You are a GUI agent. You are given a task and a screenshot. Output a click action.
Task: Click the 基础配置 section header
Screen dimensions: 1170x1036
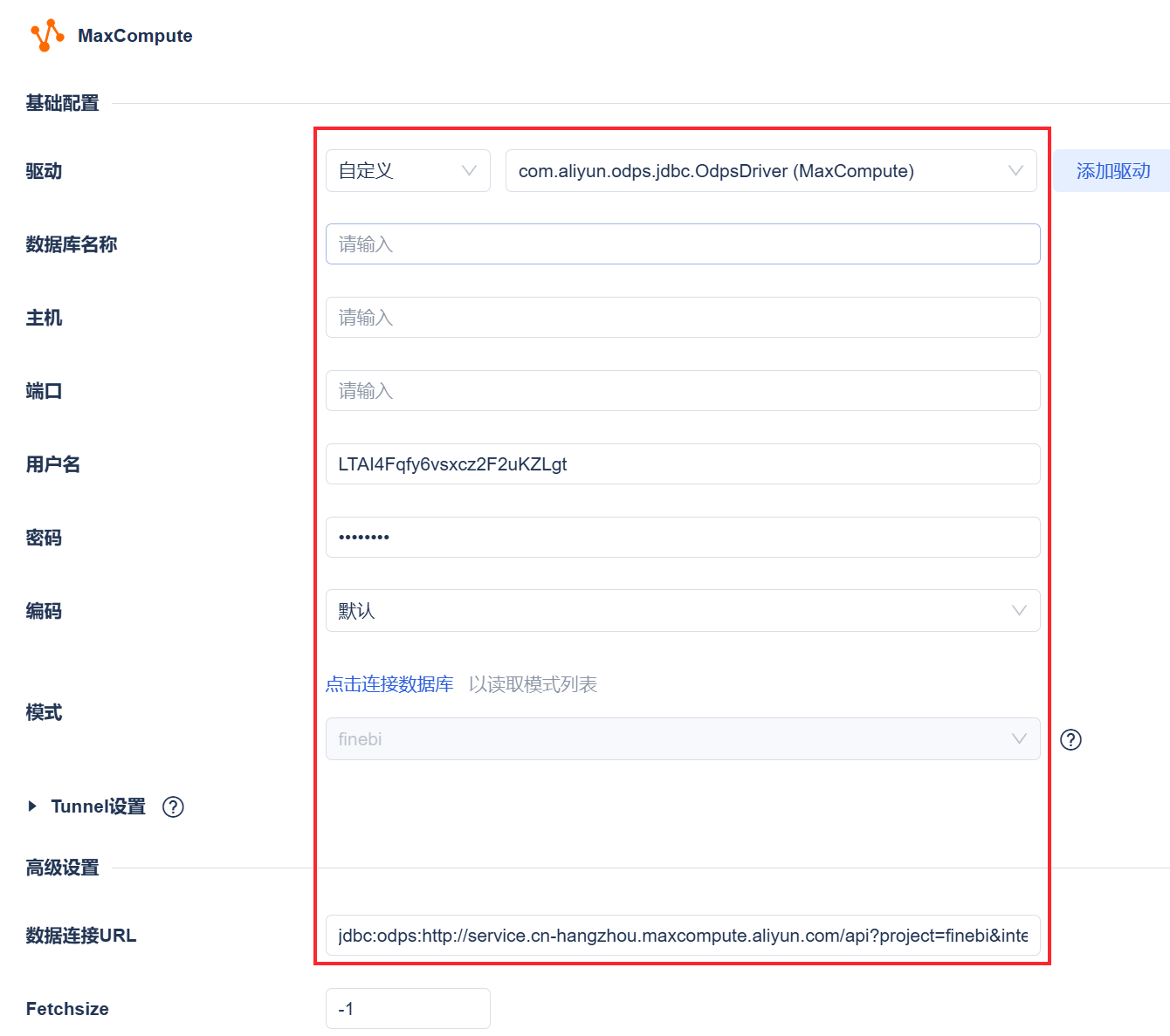61,103
